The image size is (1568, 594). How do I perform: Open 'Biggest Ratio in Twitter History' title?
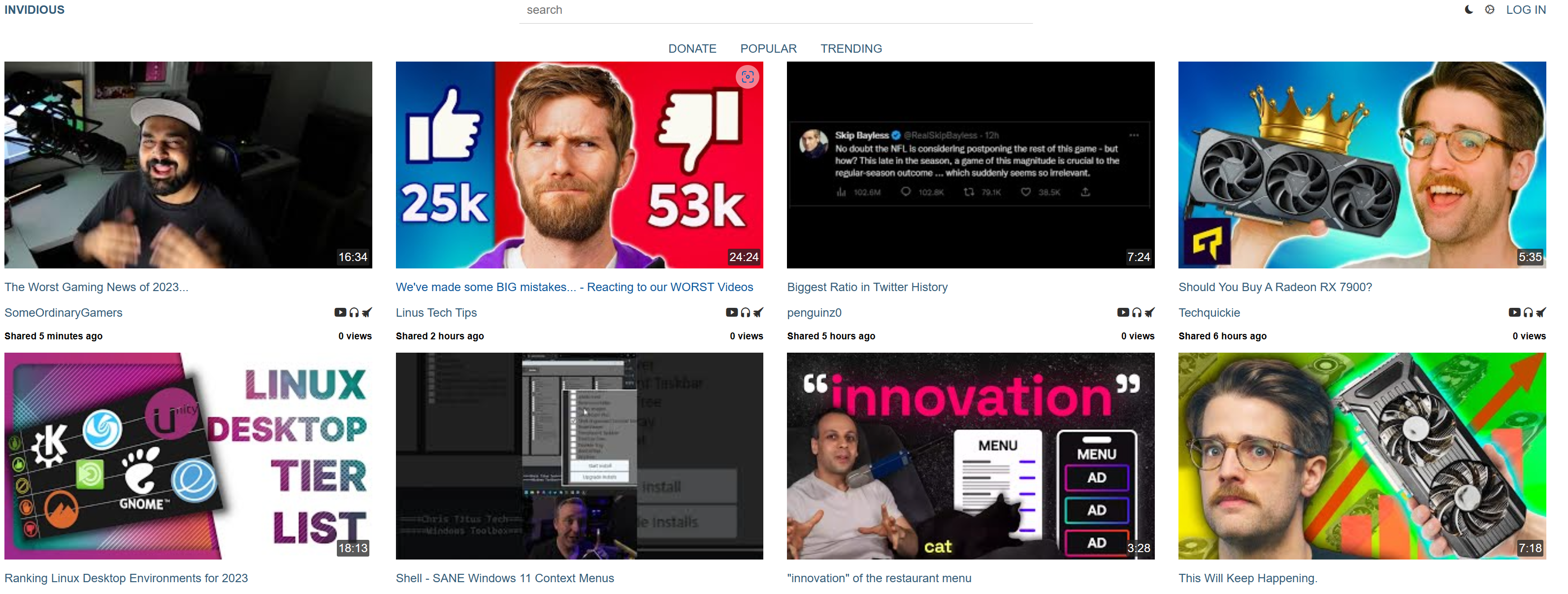coord(867,287)
